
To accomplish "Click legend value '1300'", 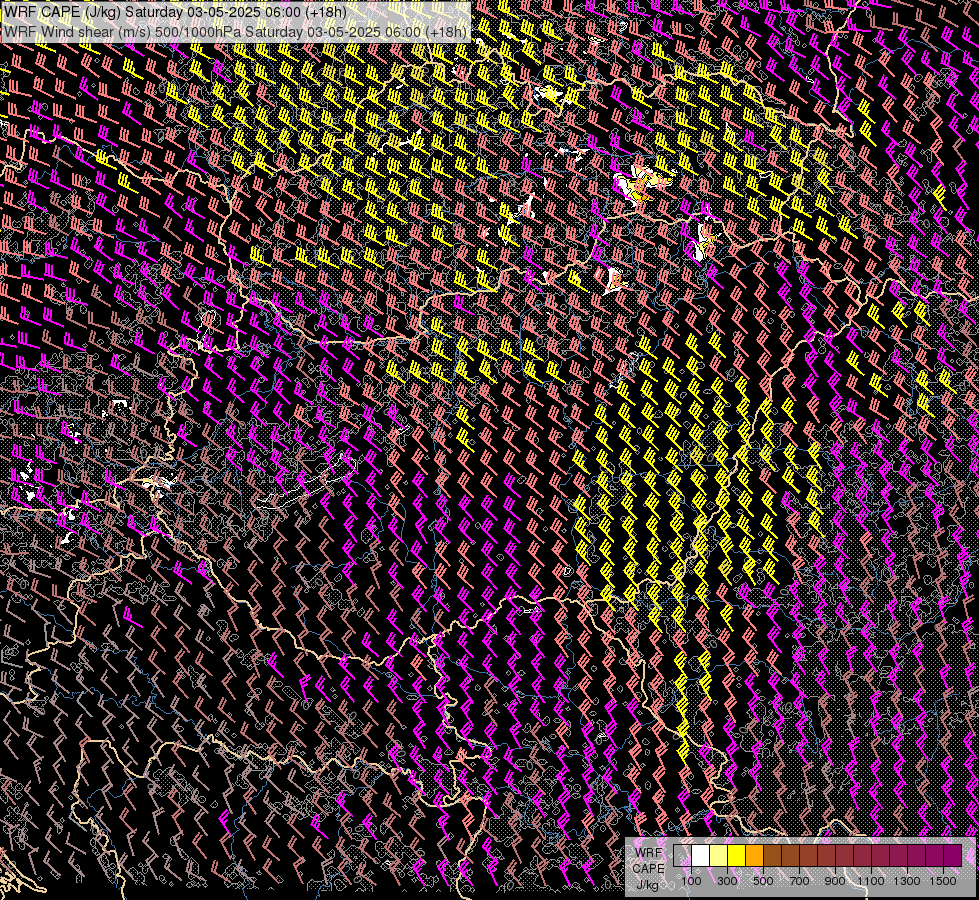I will pos(907,881).
